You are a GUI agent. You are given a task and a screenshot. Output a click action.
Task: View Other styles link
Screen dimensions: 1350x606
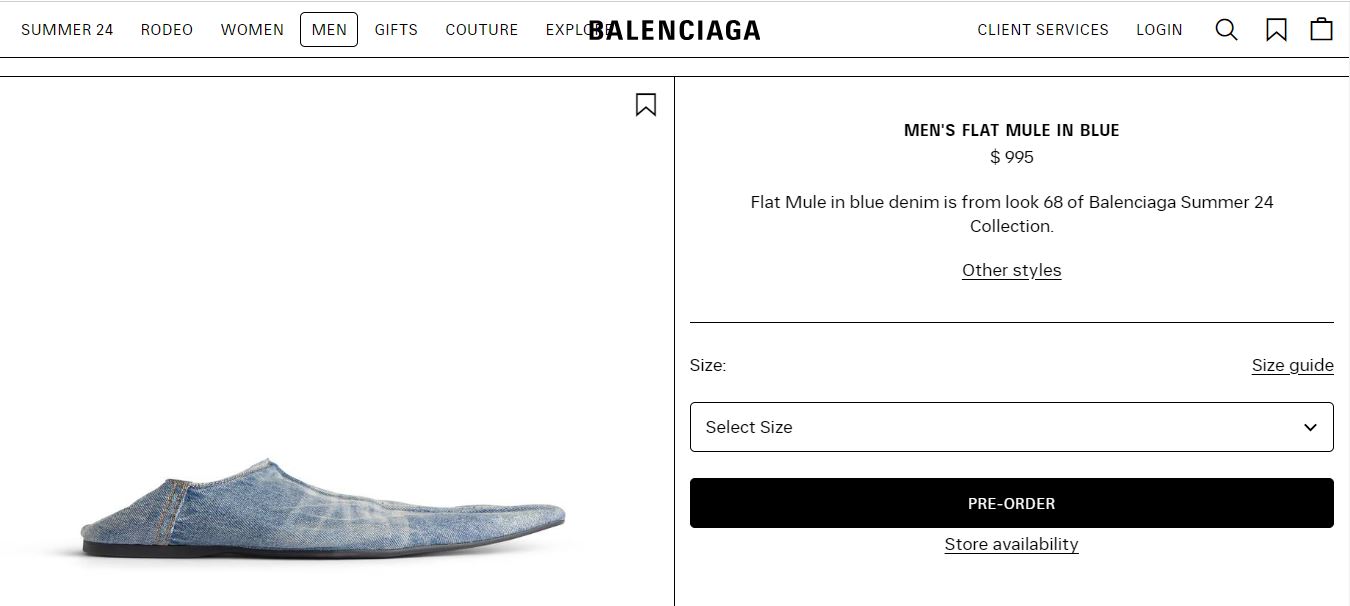[1011, 270]
